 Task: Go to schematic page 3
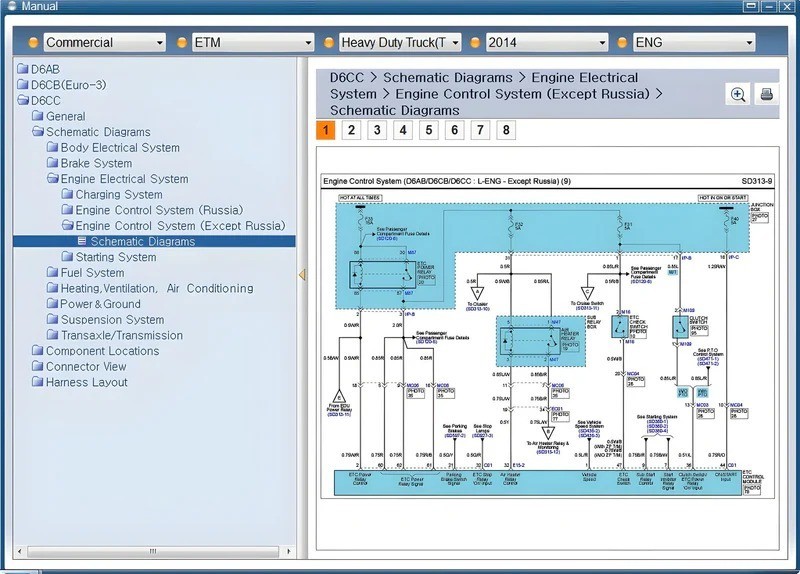pos(377,130)
